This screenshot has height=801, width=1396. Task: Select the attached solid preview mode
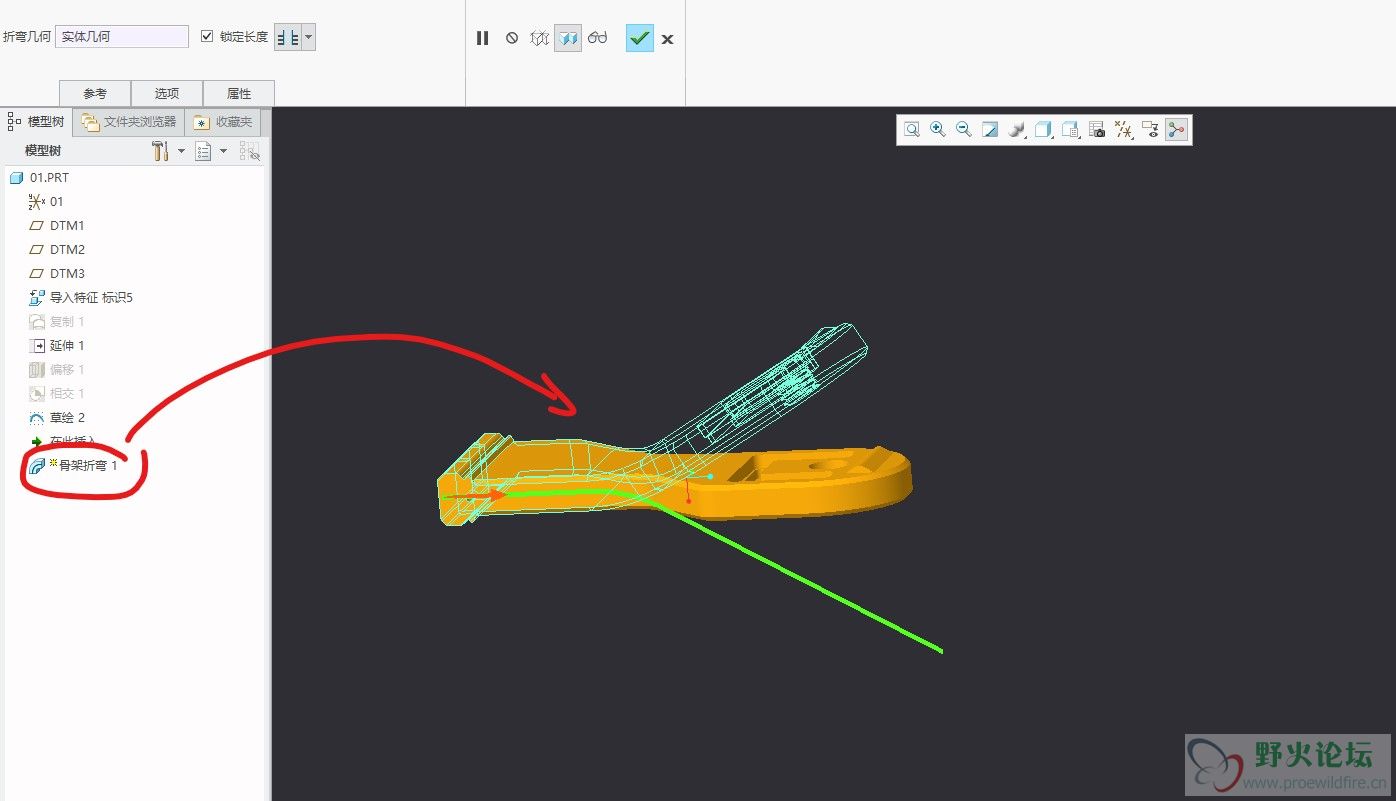pyautogui.click(x=568, y=38)
